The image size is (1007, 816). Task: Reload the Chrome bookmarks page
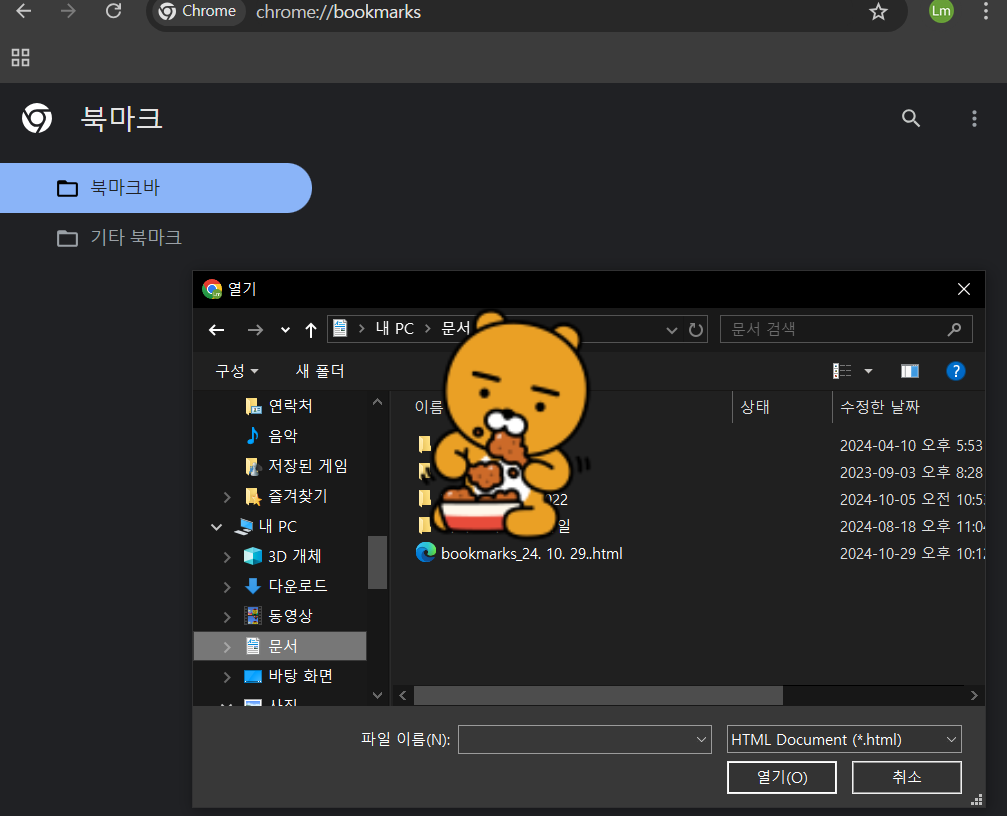[x=114, y=11]
